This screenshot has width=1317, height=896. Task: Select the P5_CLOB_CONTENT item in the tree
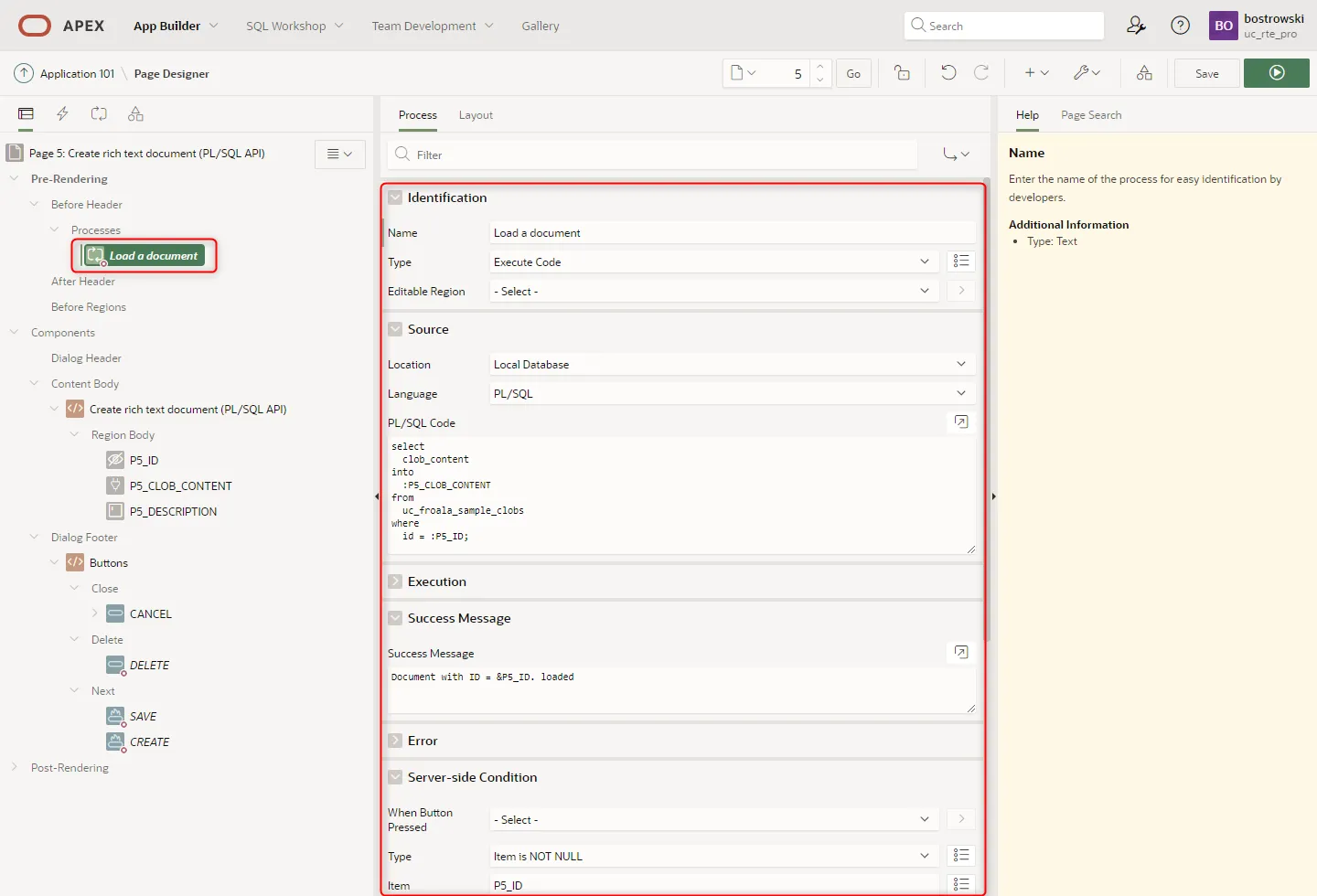coord(180,486)
